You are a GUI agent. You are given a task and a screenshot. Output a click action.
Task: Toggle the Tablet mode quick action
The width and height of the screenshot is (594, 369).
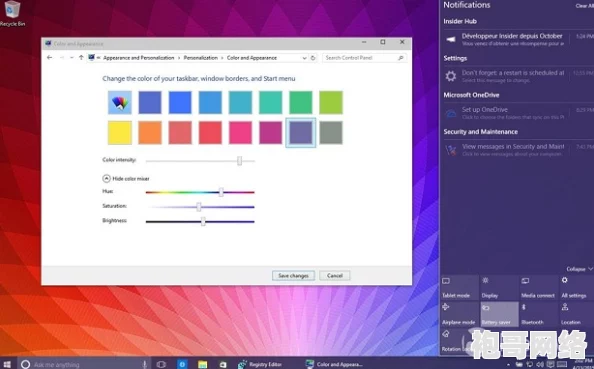coord(459,288)
